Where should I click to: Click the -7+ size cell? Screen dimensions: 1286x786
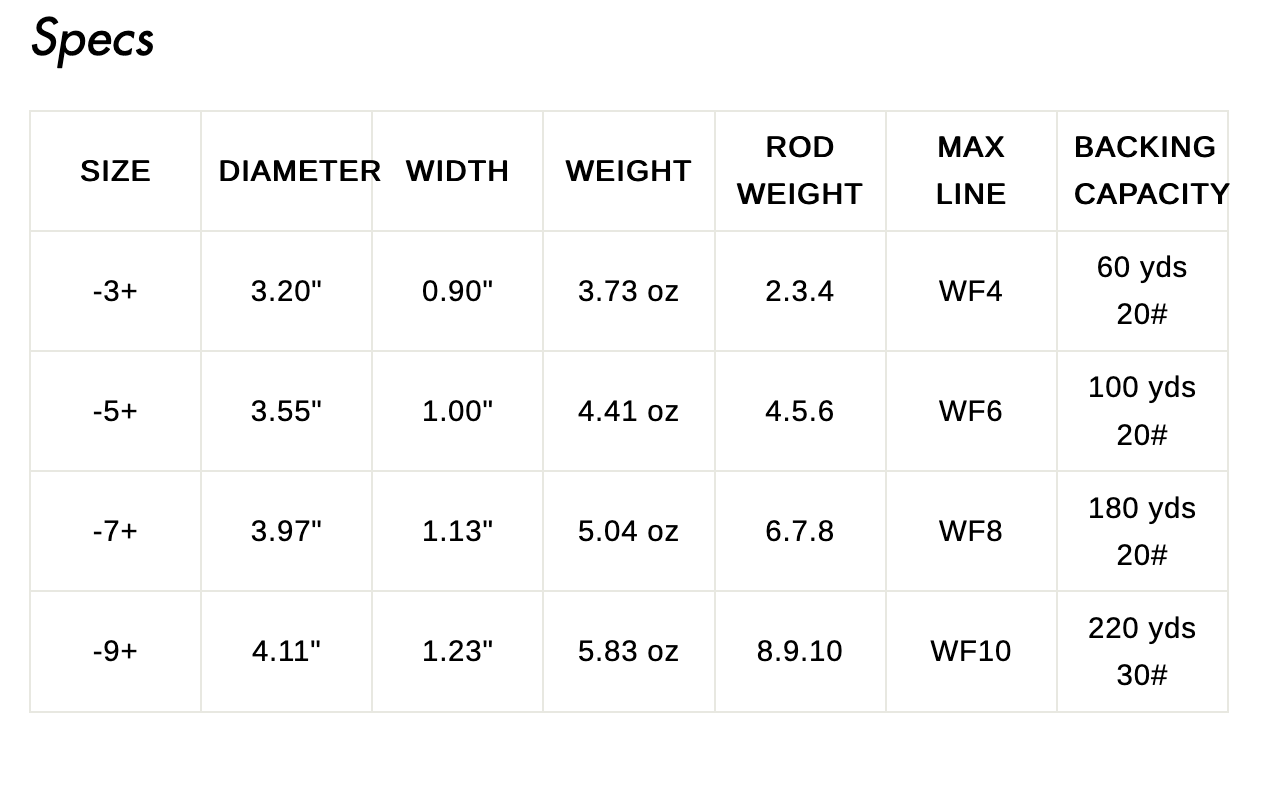(116, 531)
